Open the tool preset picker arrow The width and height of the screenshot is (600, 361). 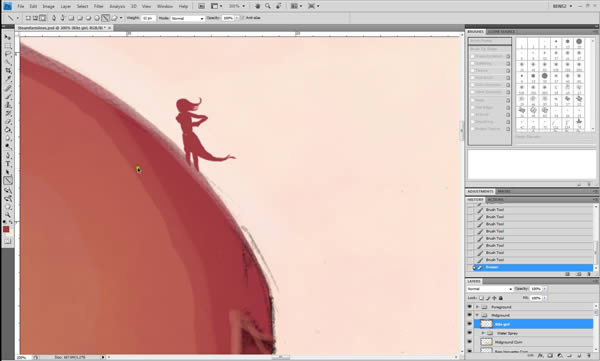[17, 18]
